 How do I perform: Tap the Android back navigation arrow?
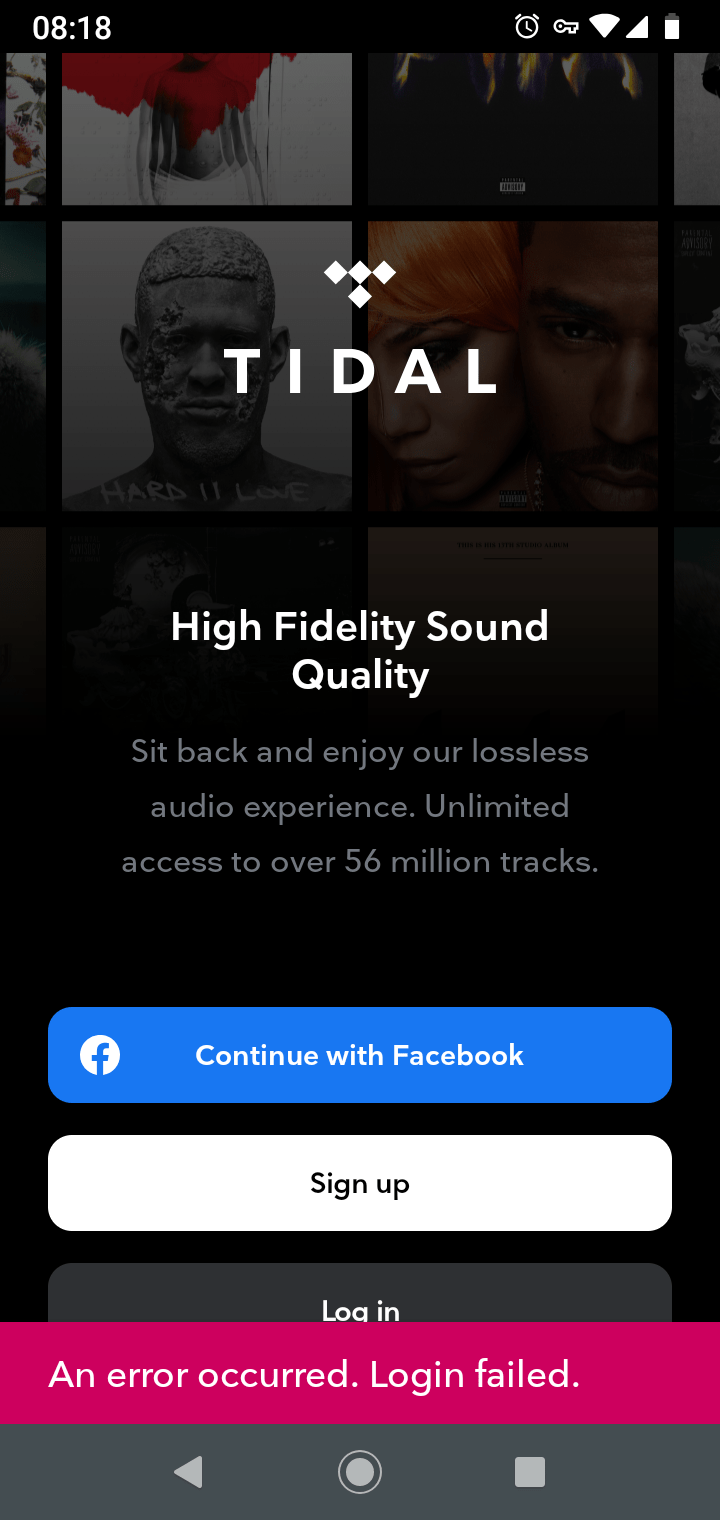(x=188, y=1472)
